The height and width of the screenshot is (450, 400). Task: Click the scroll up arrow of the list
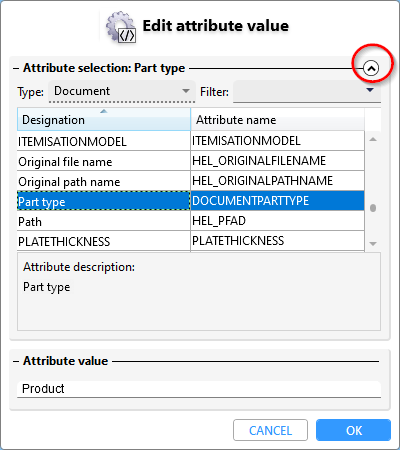pos(373,139)
